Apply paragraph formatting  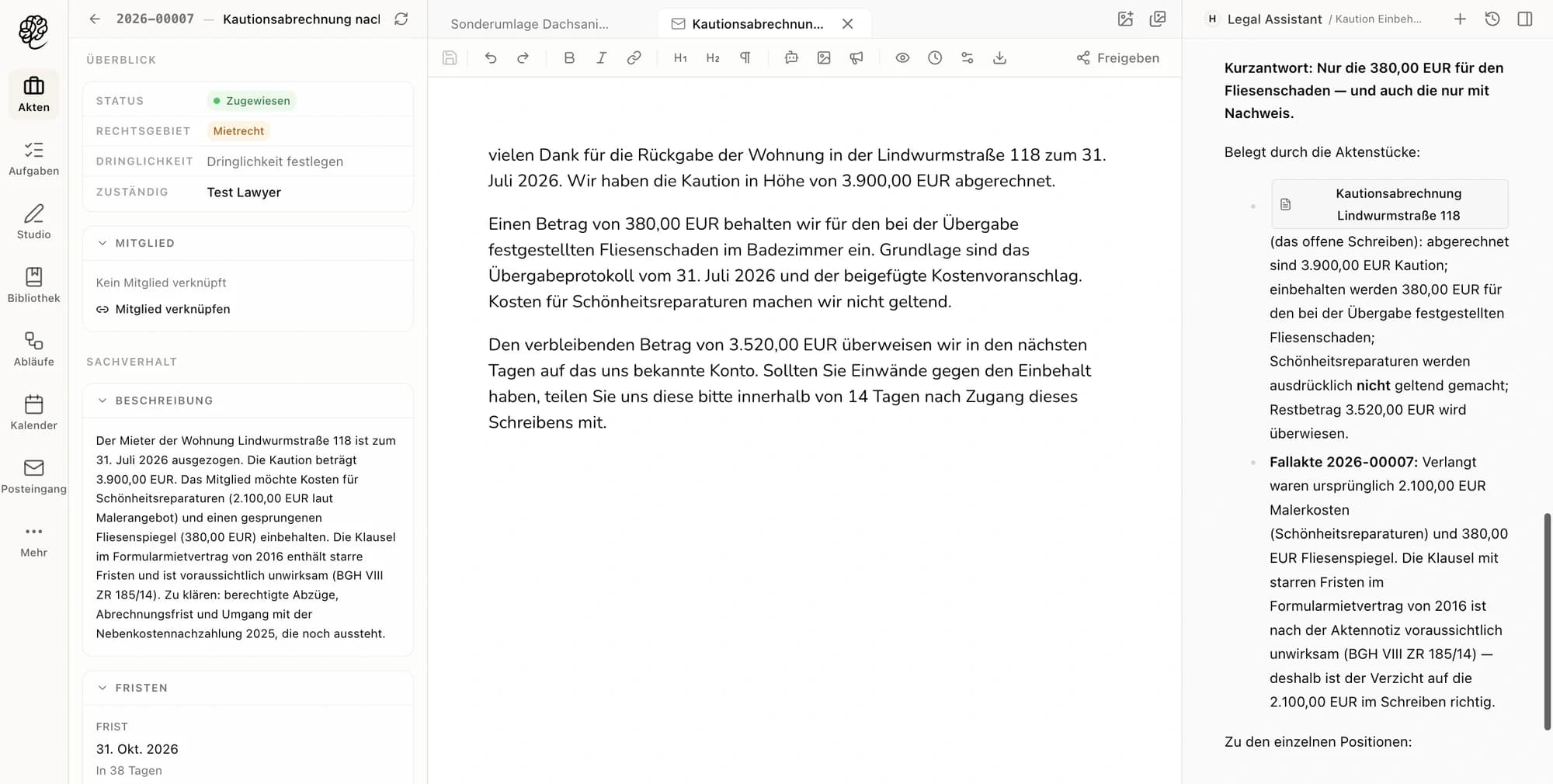(745, 57)
